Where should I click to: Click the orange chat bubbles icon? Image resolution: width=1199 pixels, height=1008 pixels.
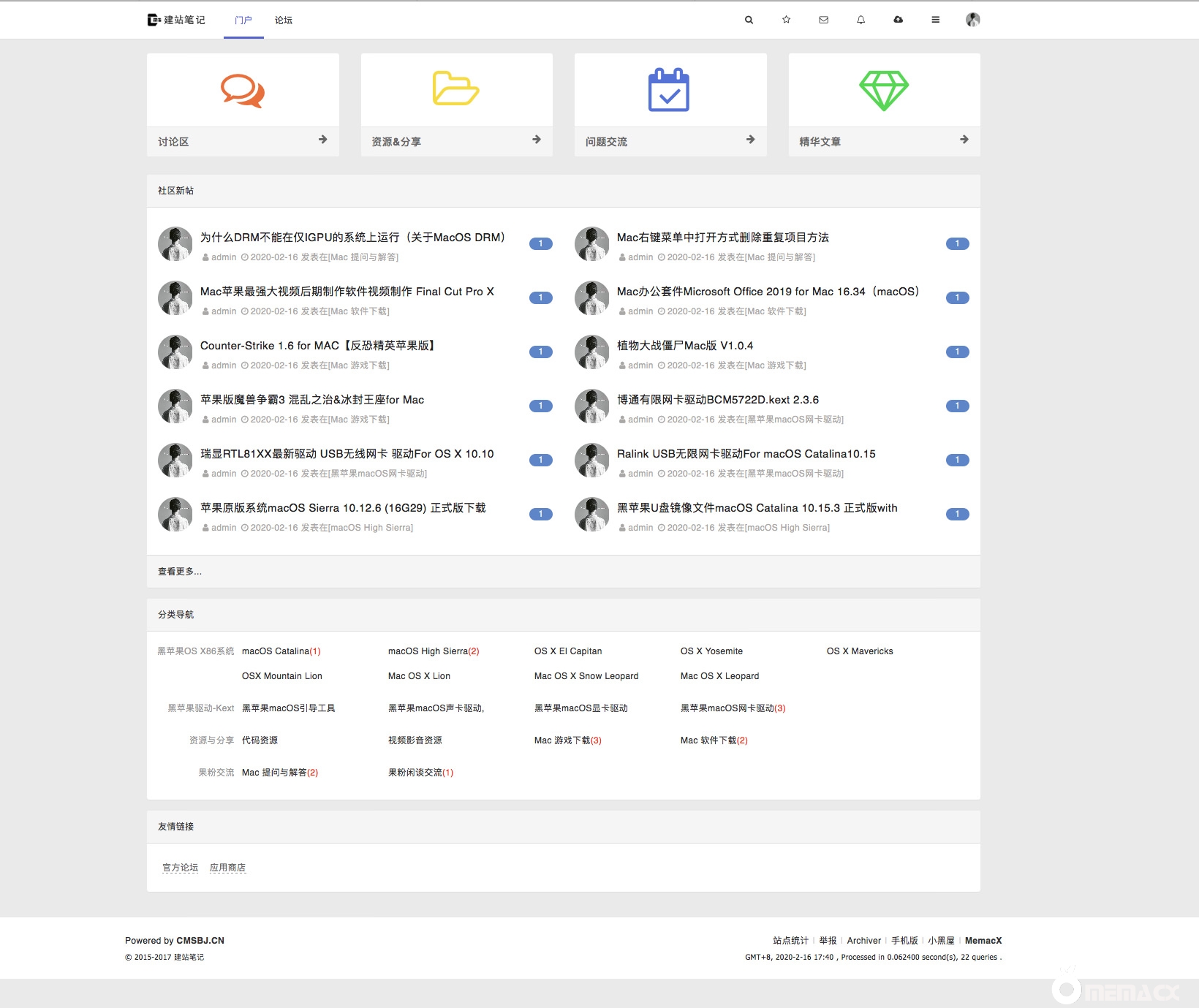point(243,91)
